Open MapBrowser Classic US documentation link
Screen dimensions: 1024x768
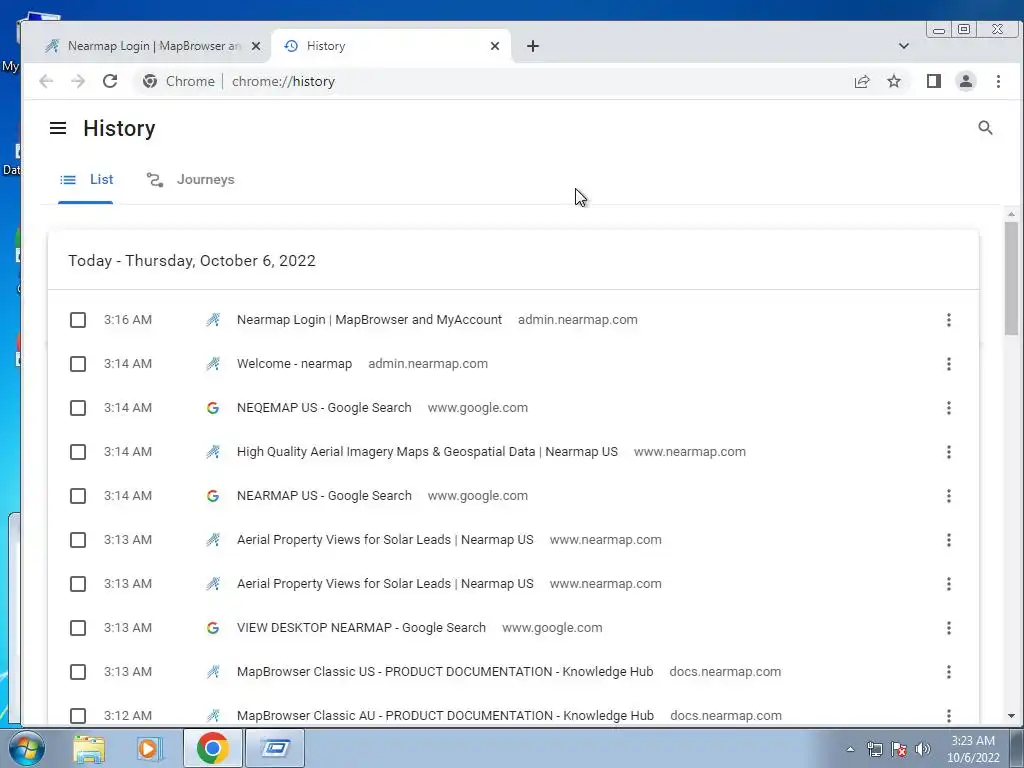click(x=445, y=672)
